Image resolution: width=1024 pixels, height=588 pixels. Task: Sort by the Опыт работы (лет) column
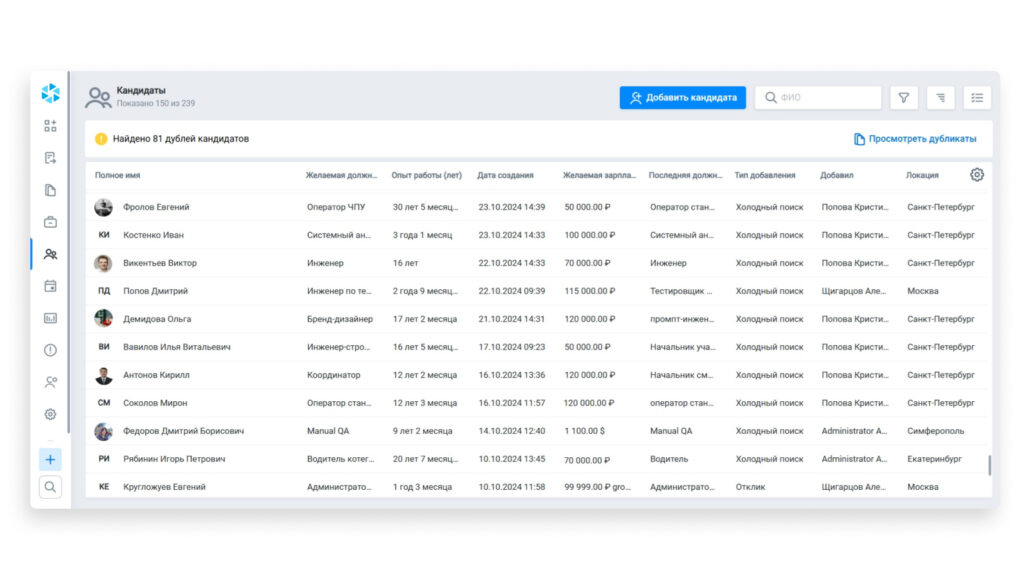tap(426, 175)
